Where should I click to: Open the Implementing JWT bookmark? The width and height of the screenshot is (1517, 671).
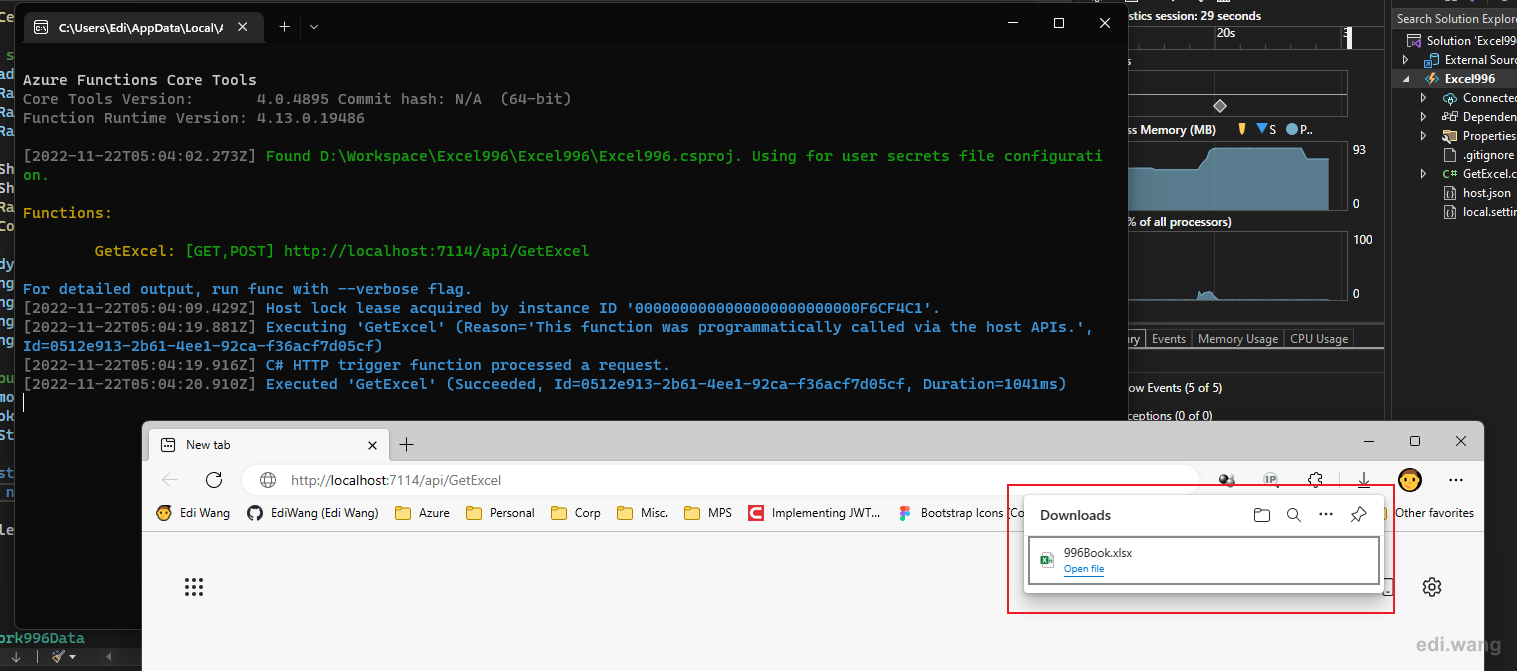[814, 513]
